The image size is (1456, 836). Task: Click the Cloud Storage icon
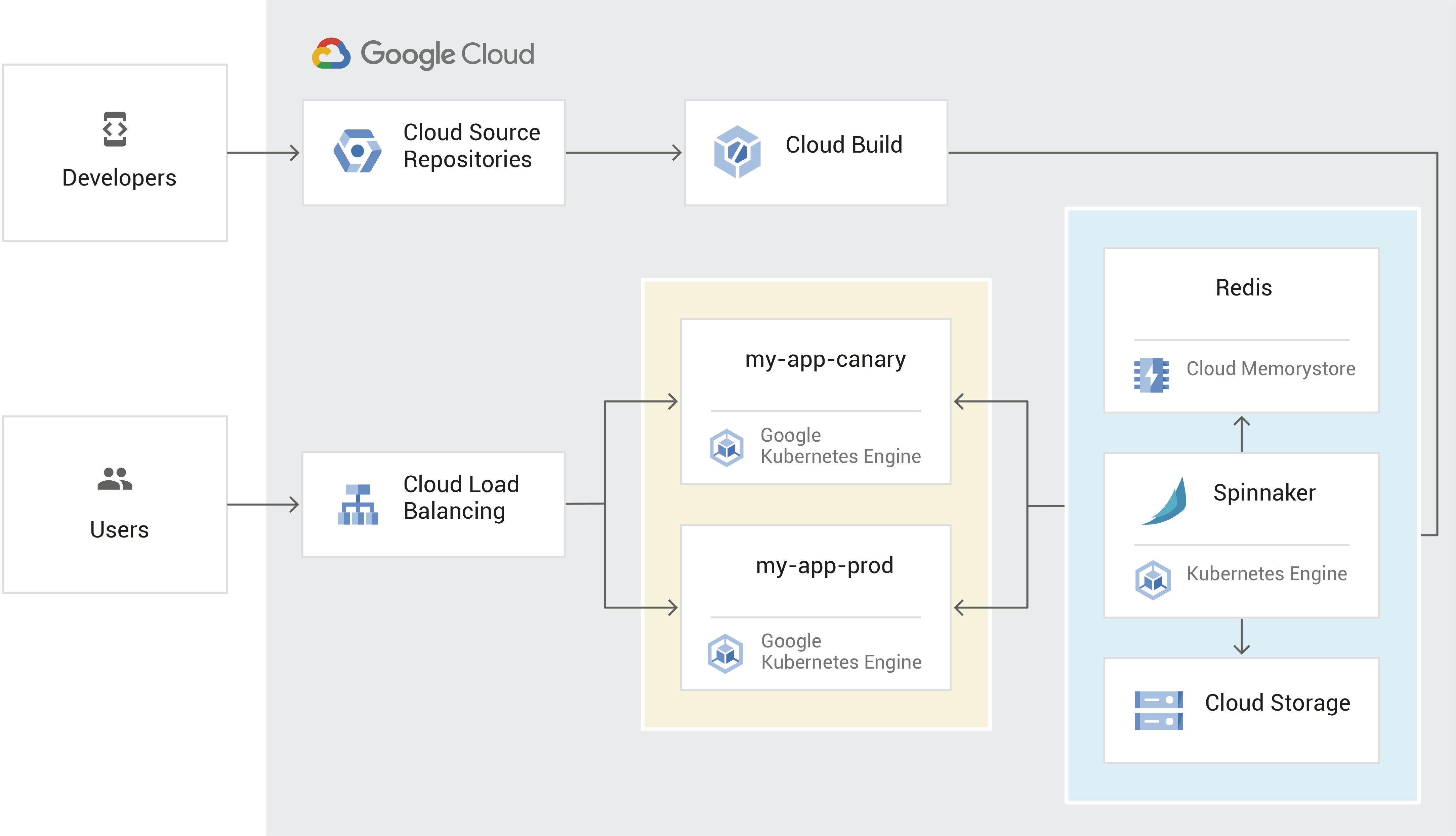point(1158,710)
